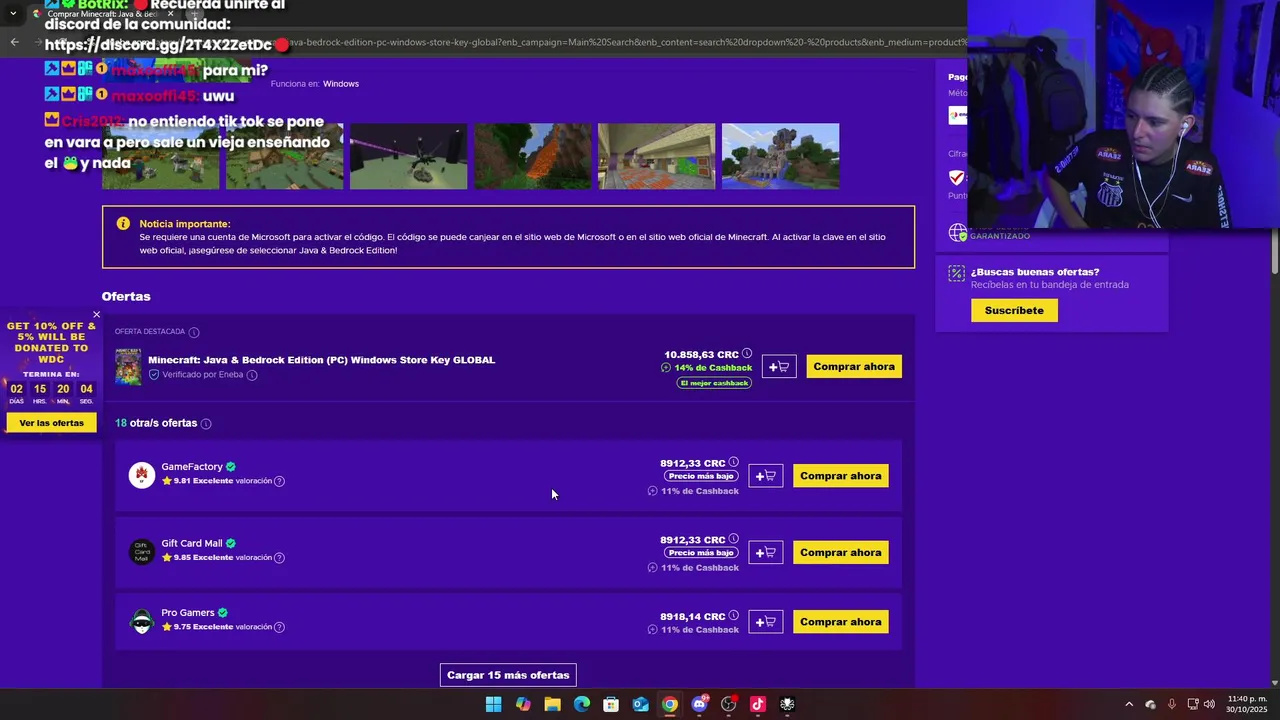The height and width of the screenshot is (720, 1280).
Task: View lava waterfall screenshot thumbnail
Action: (x=532, y=157)
